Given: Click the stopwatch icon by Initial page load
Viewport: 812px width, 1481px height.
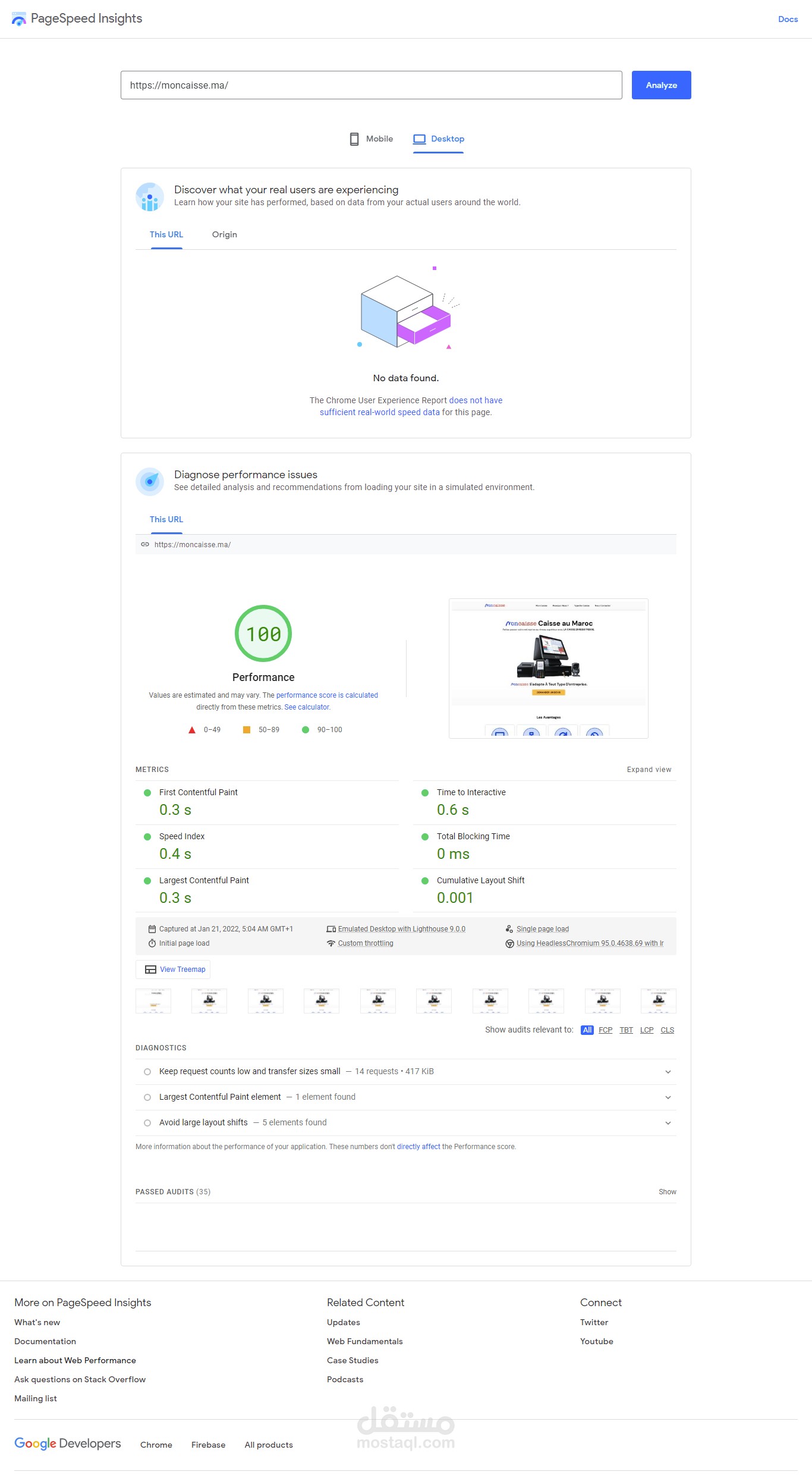Looking at the screenshot, I should pos(152,943).
